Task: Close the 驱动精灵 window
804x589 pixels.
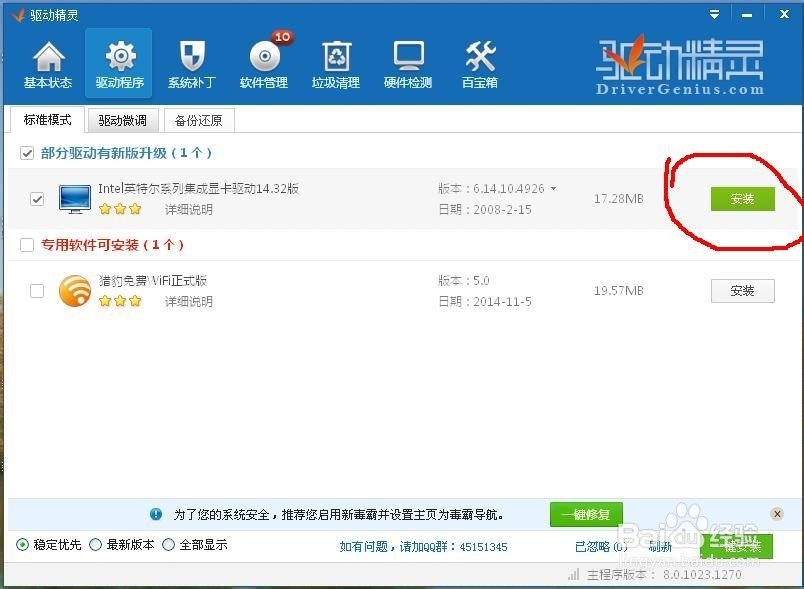Action: tap(784, 14)
